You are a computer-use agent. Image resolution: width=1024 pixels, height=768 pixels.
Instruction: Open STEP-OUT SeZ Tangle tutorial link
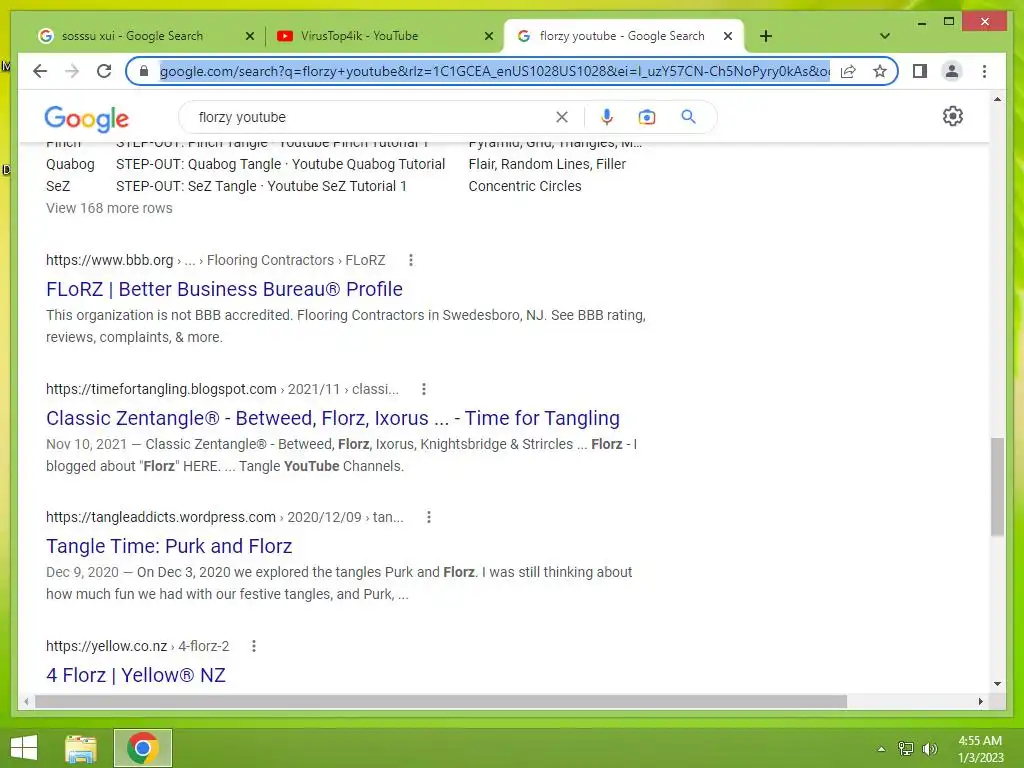[261, 186]
